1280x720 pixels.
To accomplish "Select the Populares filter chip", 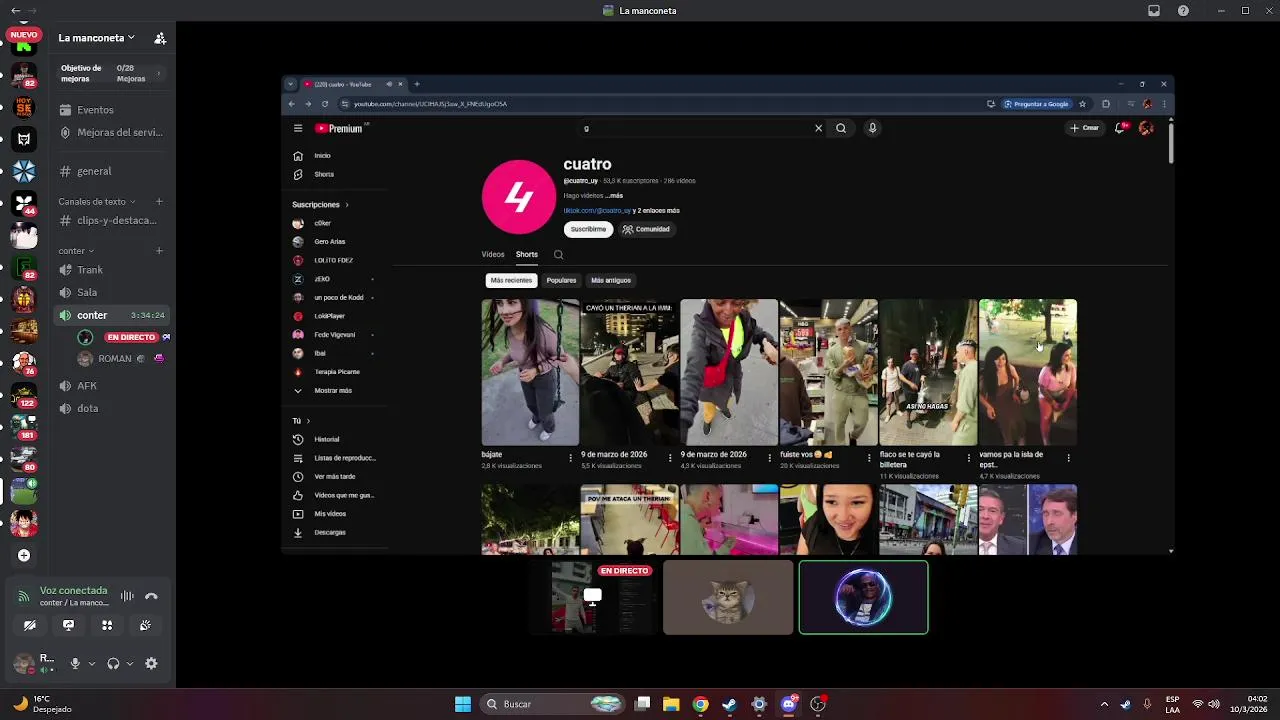I will (x=561, y=280).
